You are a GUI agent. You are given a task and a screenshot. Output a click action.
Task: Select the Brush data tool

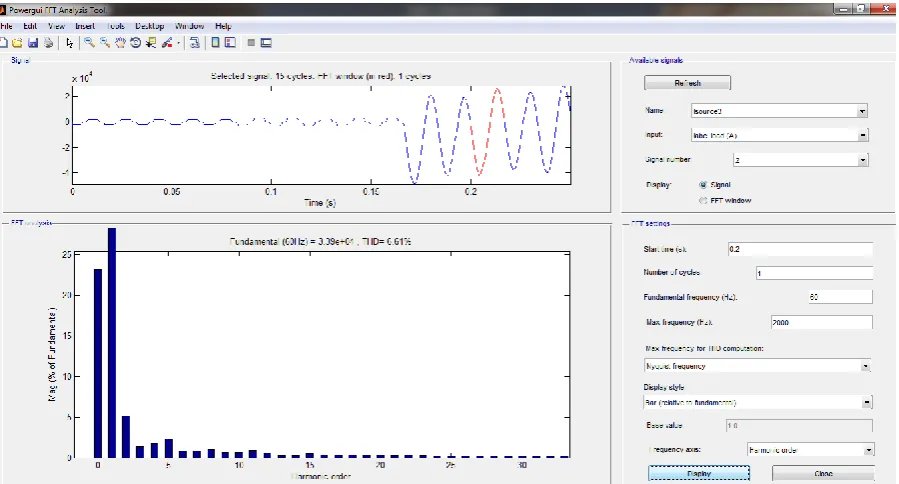[x=167, y=43]
